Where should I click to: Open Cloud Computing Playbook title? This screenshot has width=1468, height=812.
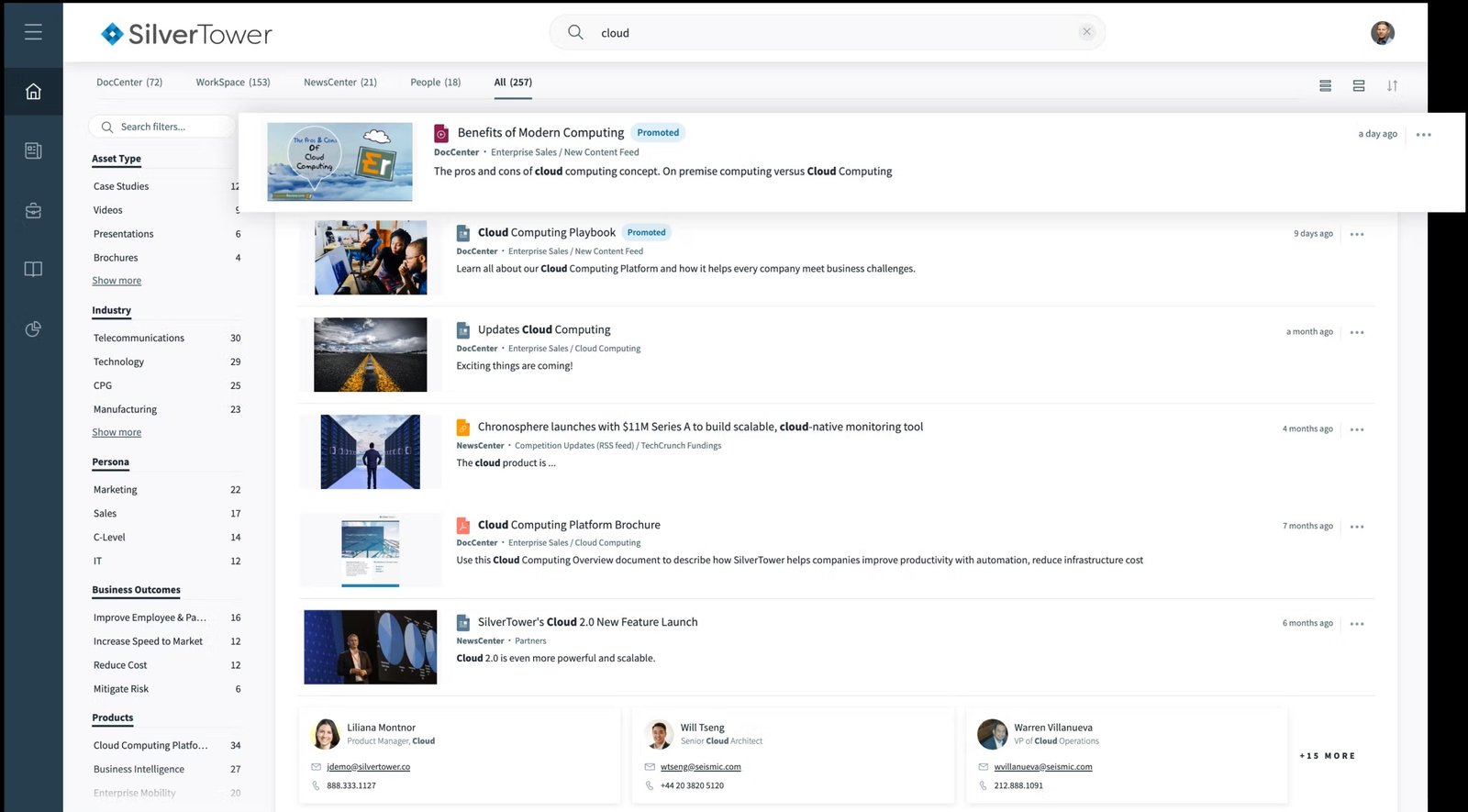coord(547,233)
